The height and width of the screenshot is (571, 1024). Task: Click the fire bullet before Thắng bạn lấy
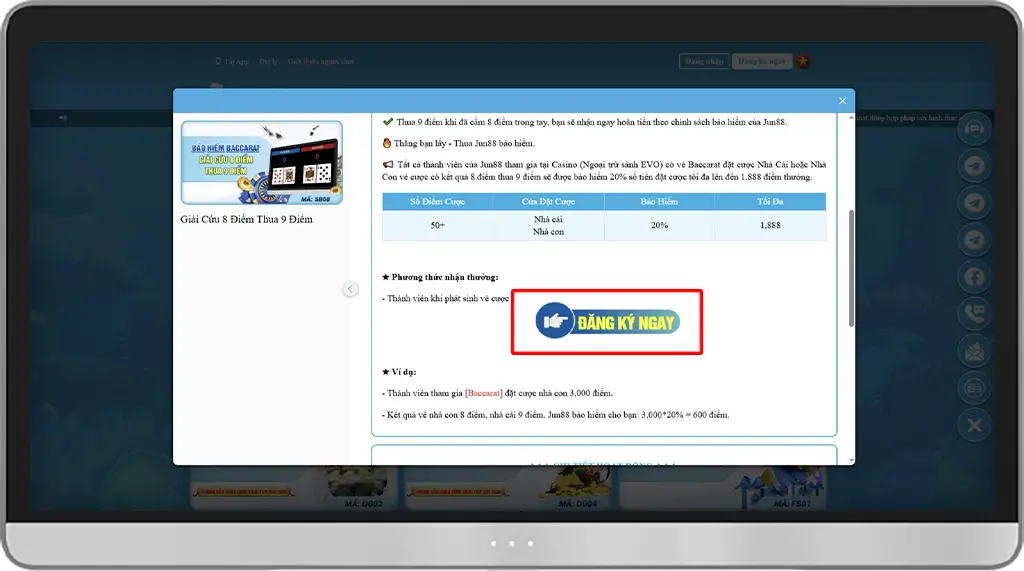pos(387,142)
